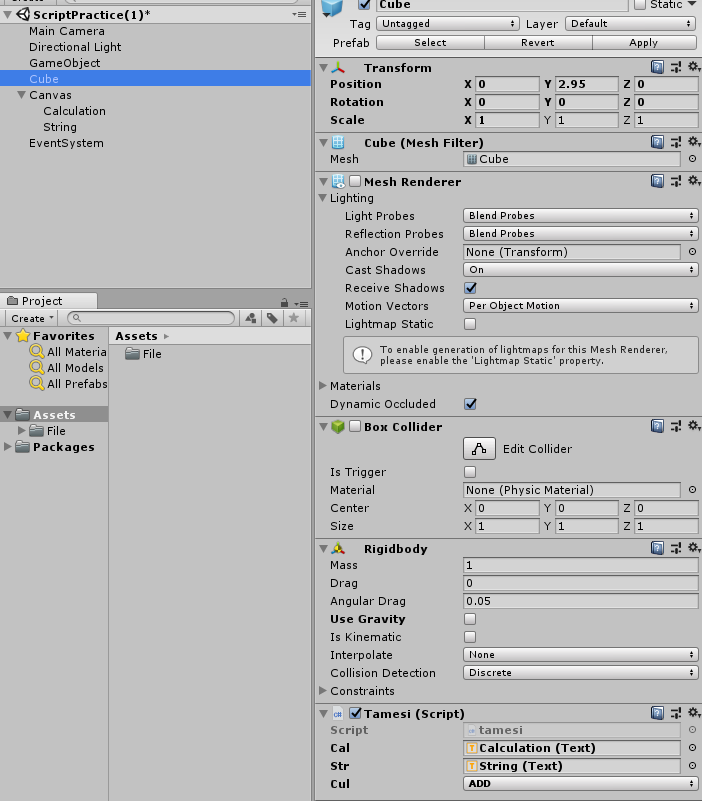Viewport: 702px width, 801px height.
Task: Pick Cal field object selector circle
Action: click(x=692, y=748)
